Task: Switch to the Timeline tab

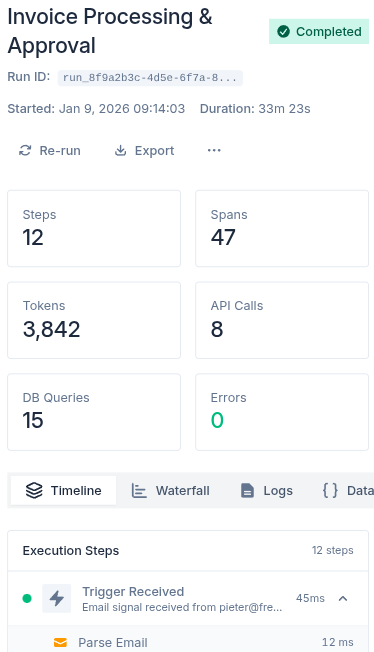Action: 63,491
